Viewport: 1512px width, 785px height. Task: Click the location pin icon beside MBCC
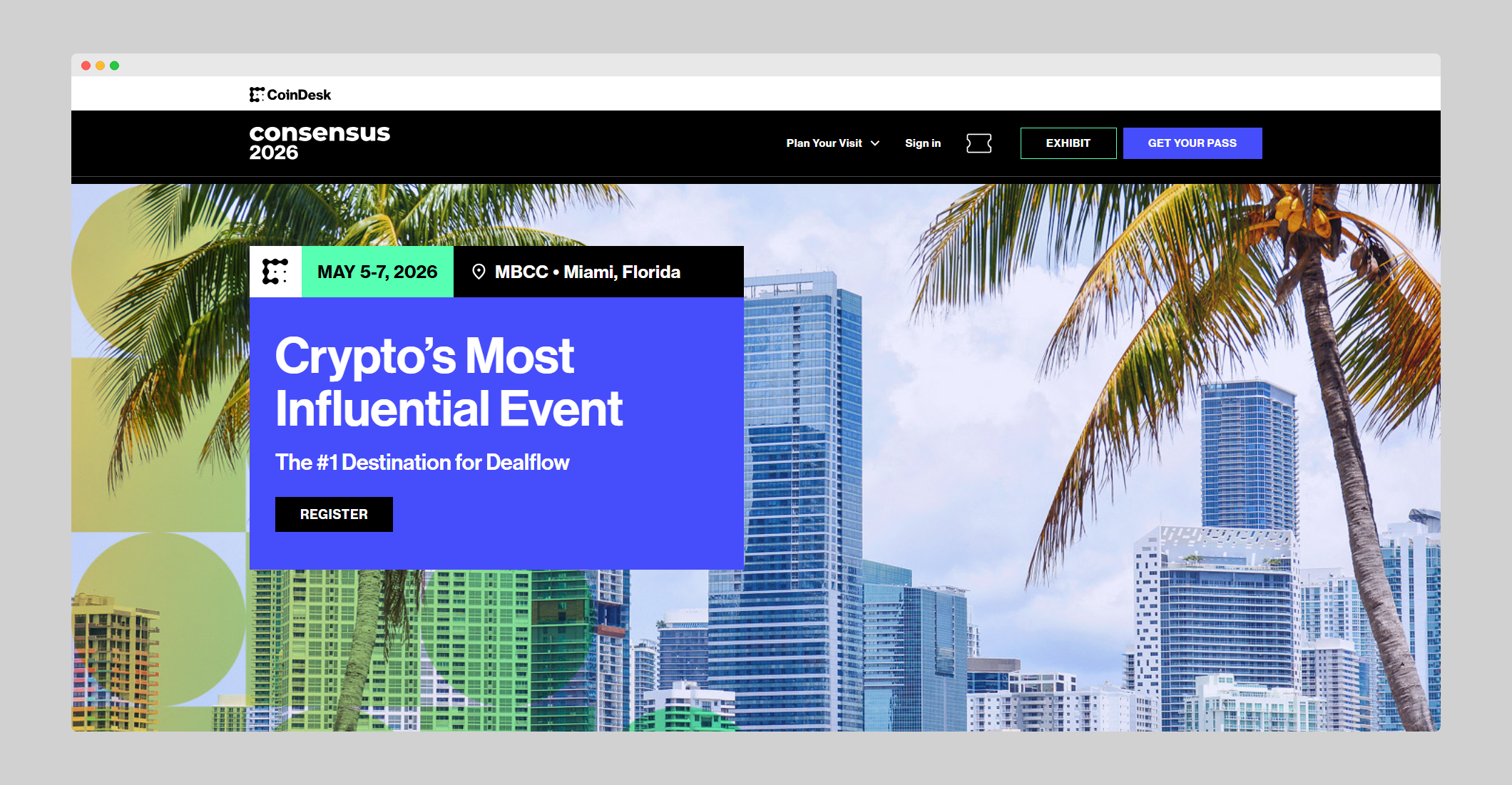point(479,272)
